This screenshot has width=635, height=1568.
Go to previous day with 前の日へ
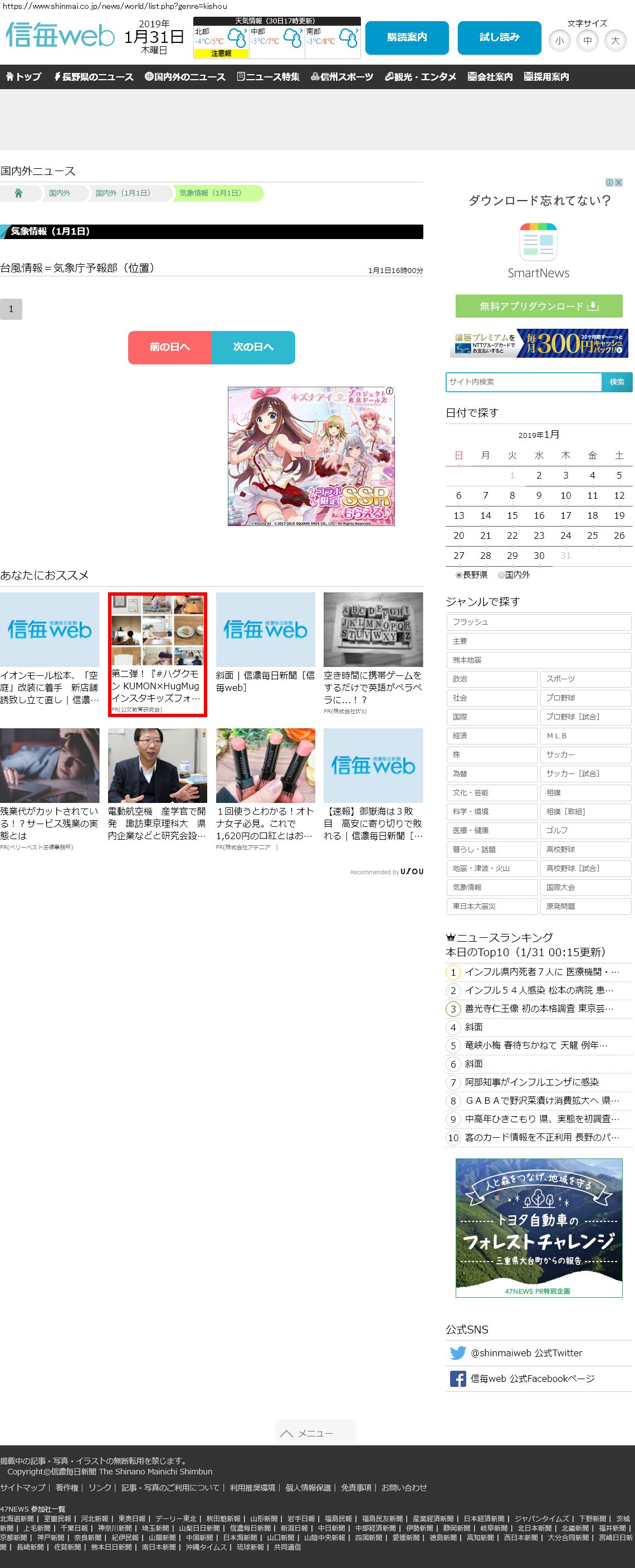[x=170, y=347]
